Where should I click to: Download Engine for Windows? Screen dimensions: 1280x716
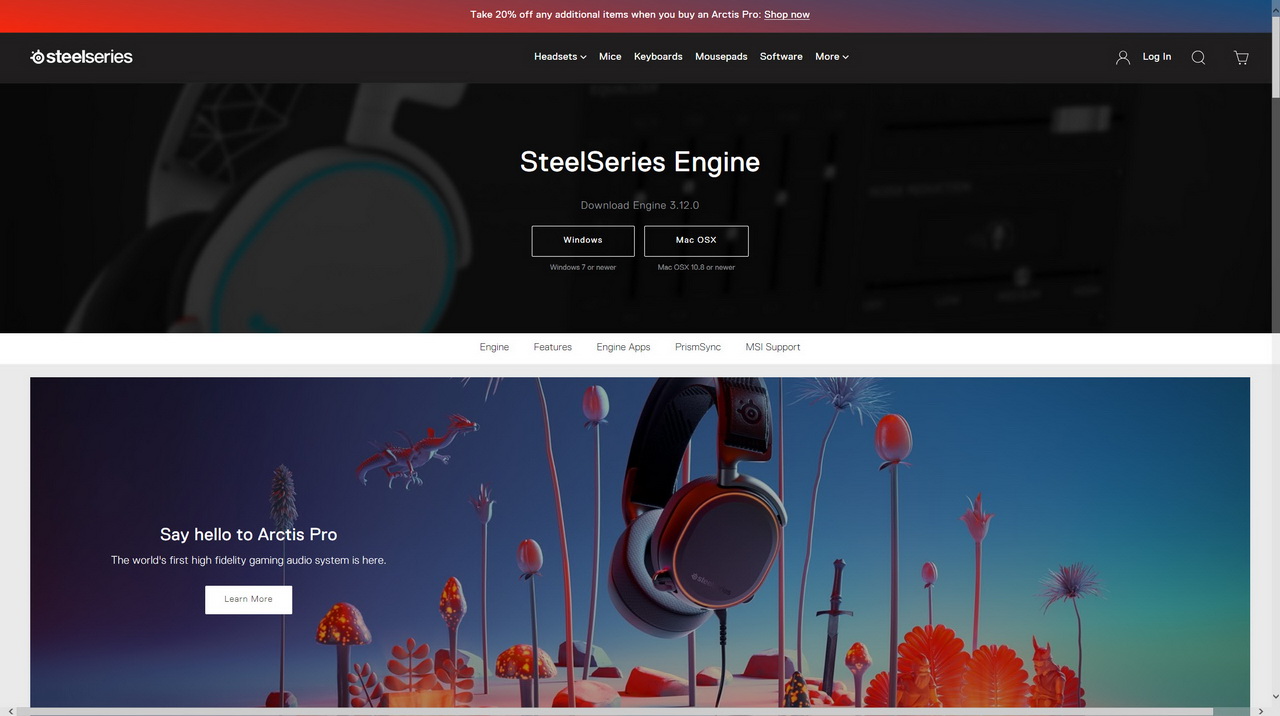click(x=583, y=241)
